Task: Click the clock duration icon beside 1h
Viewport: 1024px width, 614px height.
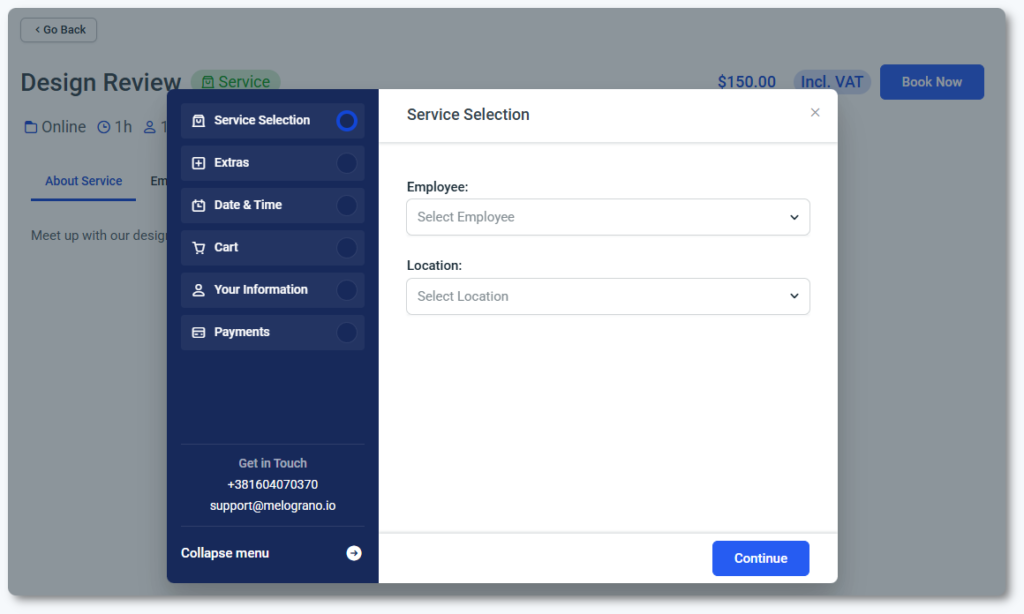Action: click(x=104, y=127)
